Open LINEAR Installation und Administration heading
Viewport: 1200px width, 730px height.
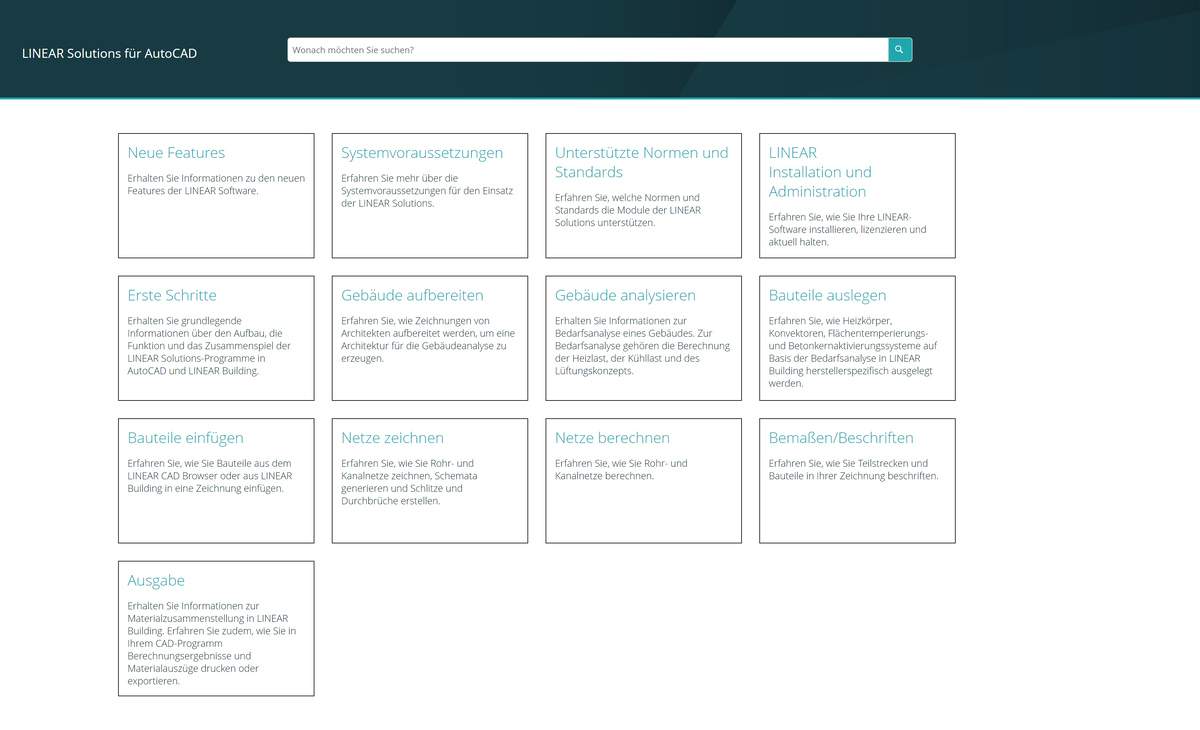[820, 172]
